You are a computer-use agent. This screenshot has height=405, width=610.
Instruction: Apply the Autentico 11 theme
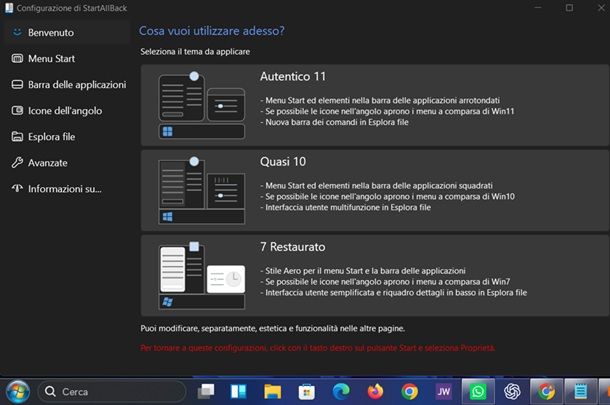(x=375, y=105)
